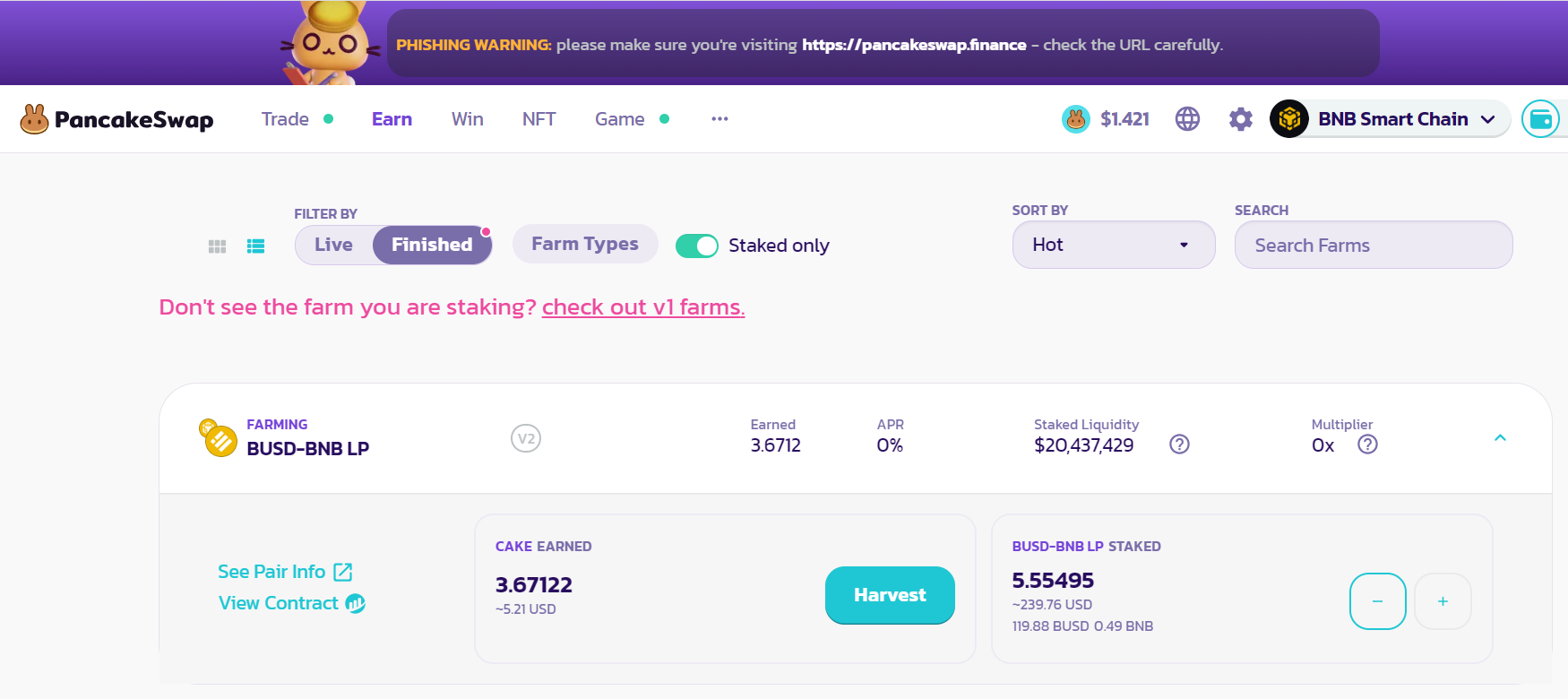
Task: Open the See Pair Info link
Action: (x=285, y=572)
